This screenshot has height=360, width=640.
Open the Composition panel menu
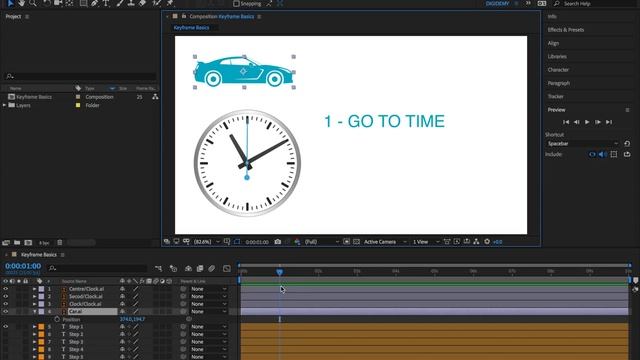259,17
